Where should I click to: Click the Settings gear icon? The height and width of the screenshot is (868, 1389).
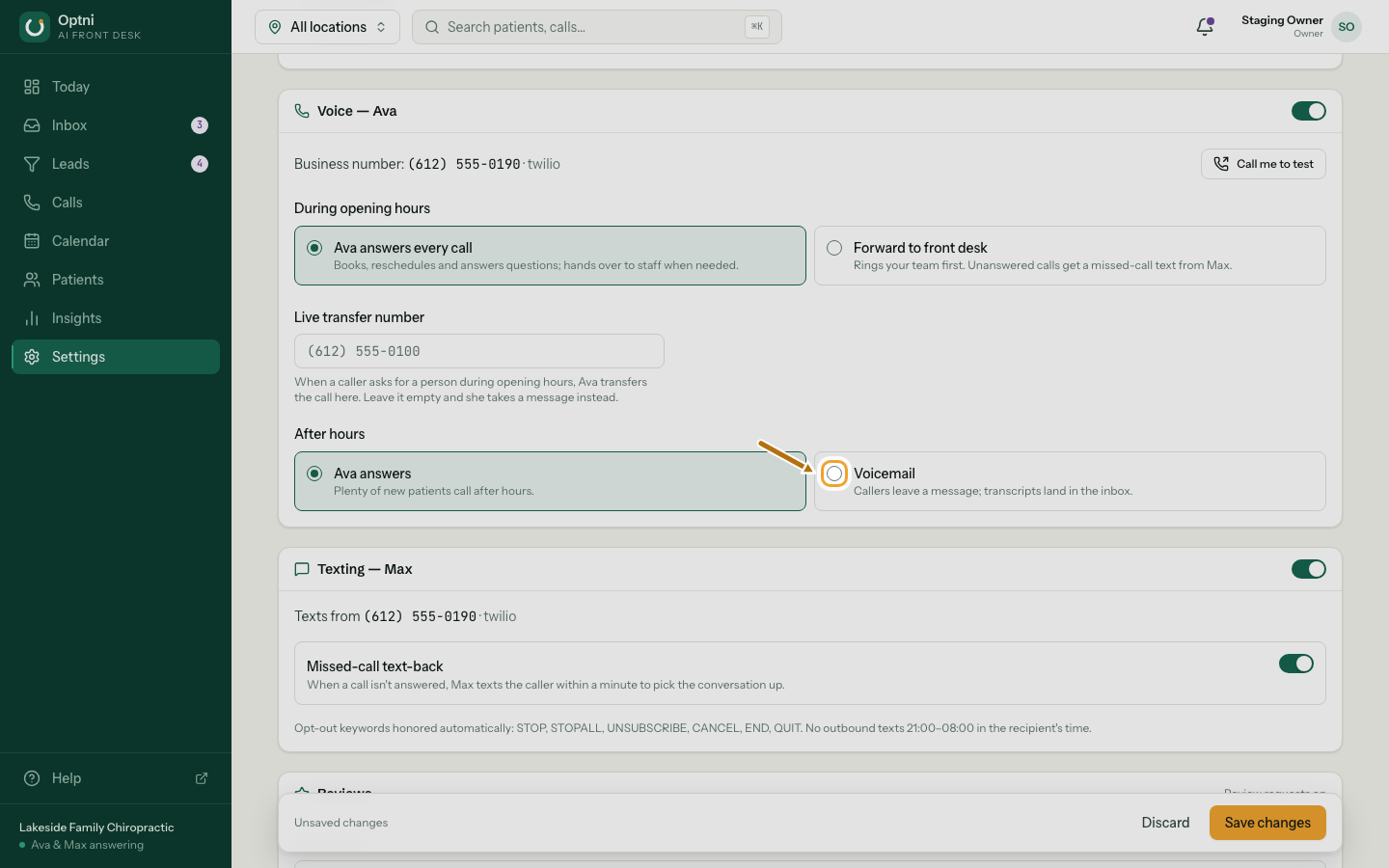[32, 357]
